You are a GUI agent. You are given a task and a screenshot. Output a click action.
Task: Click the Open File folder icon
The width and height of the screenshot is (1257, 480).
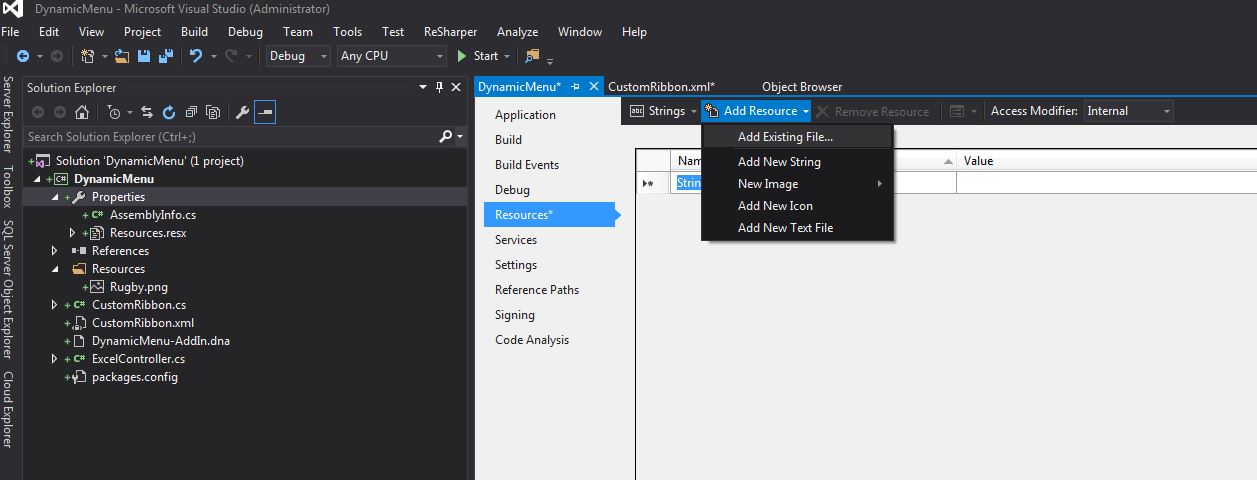coord(122,56)
